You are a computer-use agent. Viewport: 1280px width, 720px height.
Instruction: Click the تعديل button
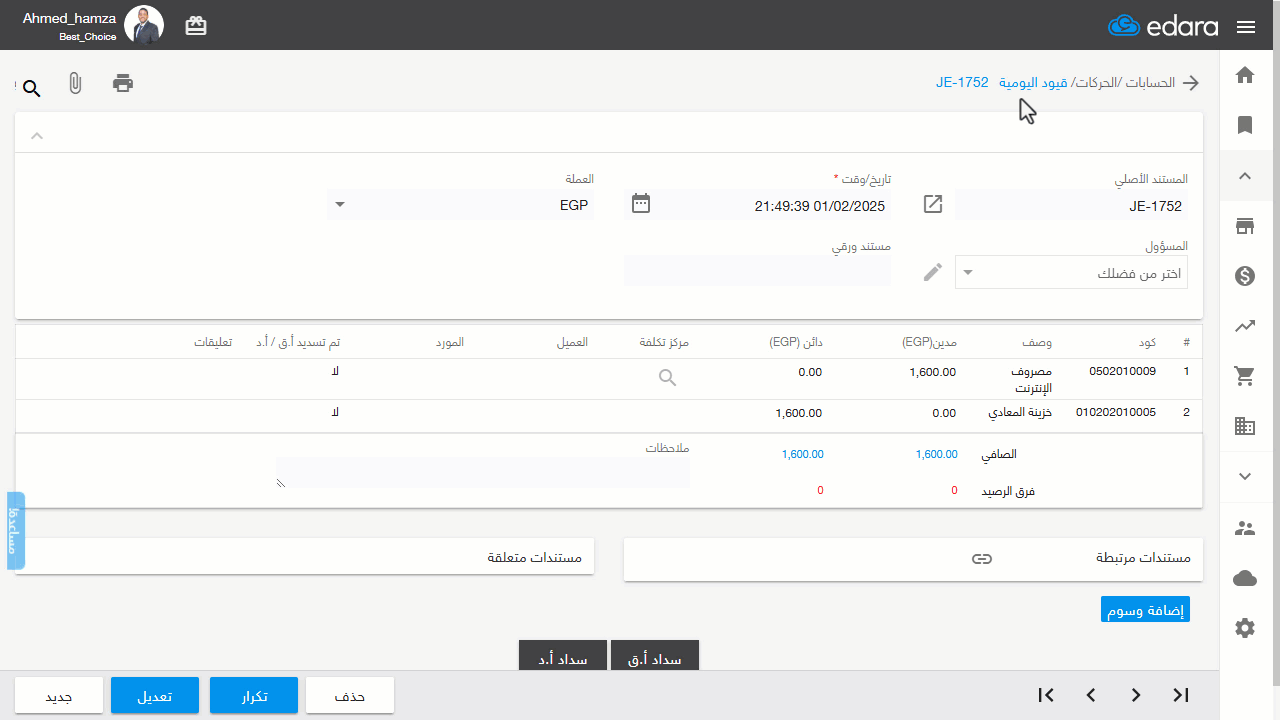tap(155, 696)
